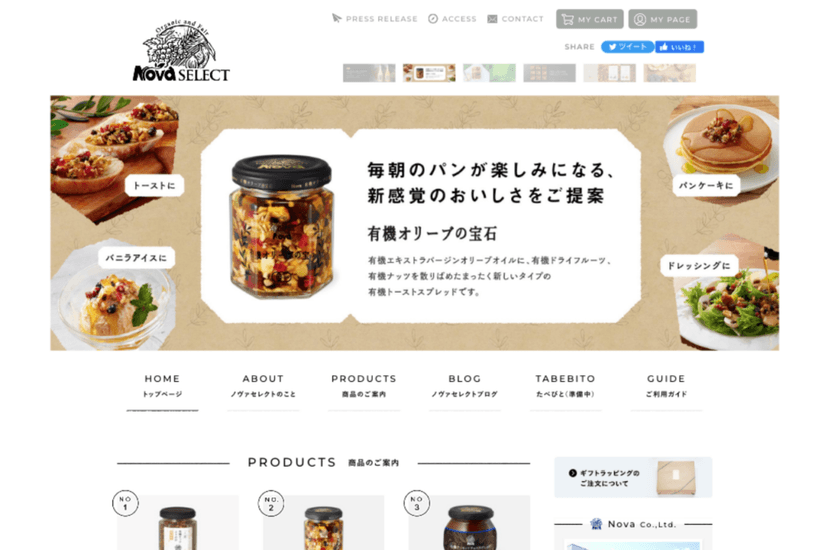Open My Cart button
The width and height of the screenshot is (828, 550).
point(590,19)
